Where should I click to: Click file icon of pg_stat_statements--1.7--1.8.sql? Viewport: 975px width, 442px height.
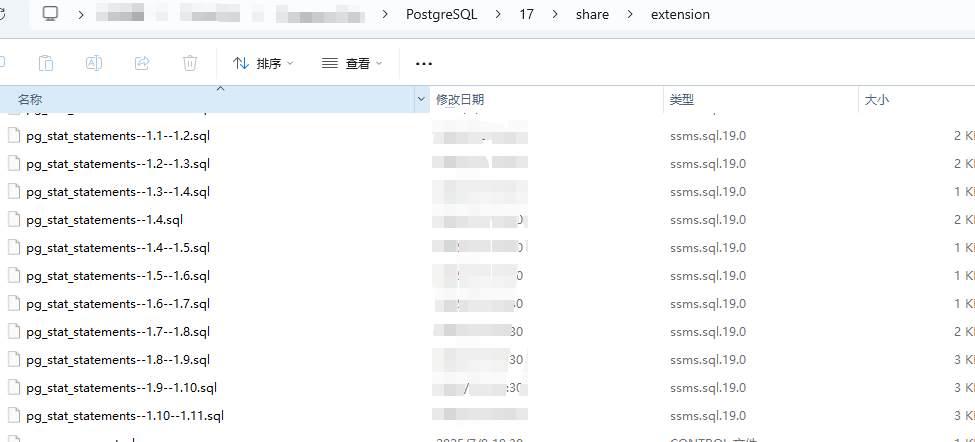tap(14, 331)
